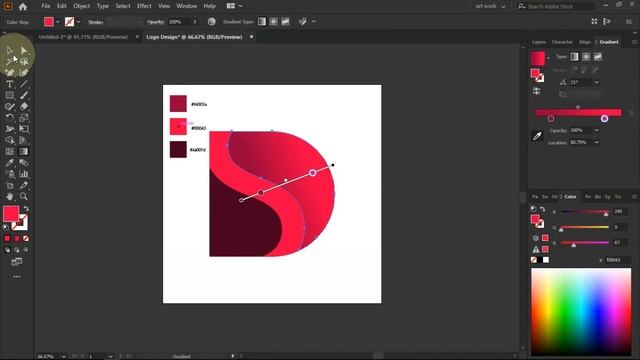The width and height of the screenshot is (640, 360).
Task: Select the Selection tool arrow
Action: [x=10, y=51]
